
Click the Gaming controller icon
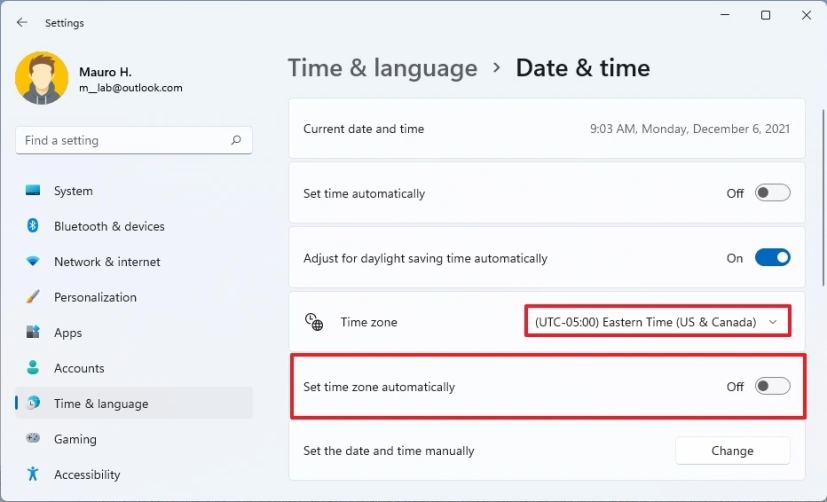tap(33, 438)
